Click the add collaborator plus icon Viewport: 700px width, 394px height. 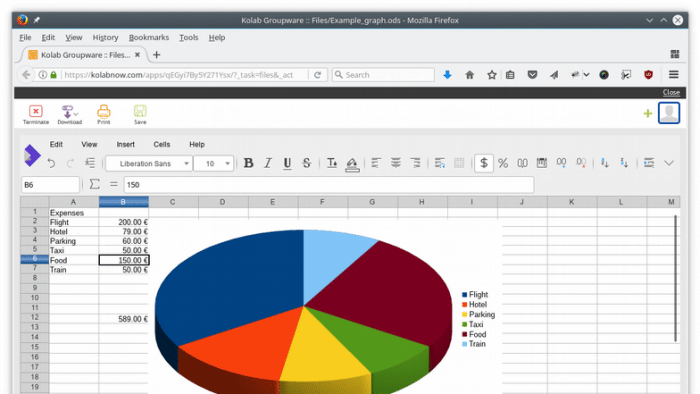(648, 113)
